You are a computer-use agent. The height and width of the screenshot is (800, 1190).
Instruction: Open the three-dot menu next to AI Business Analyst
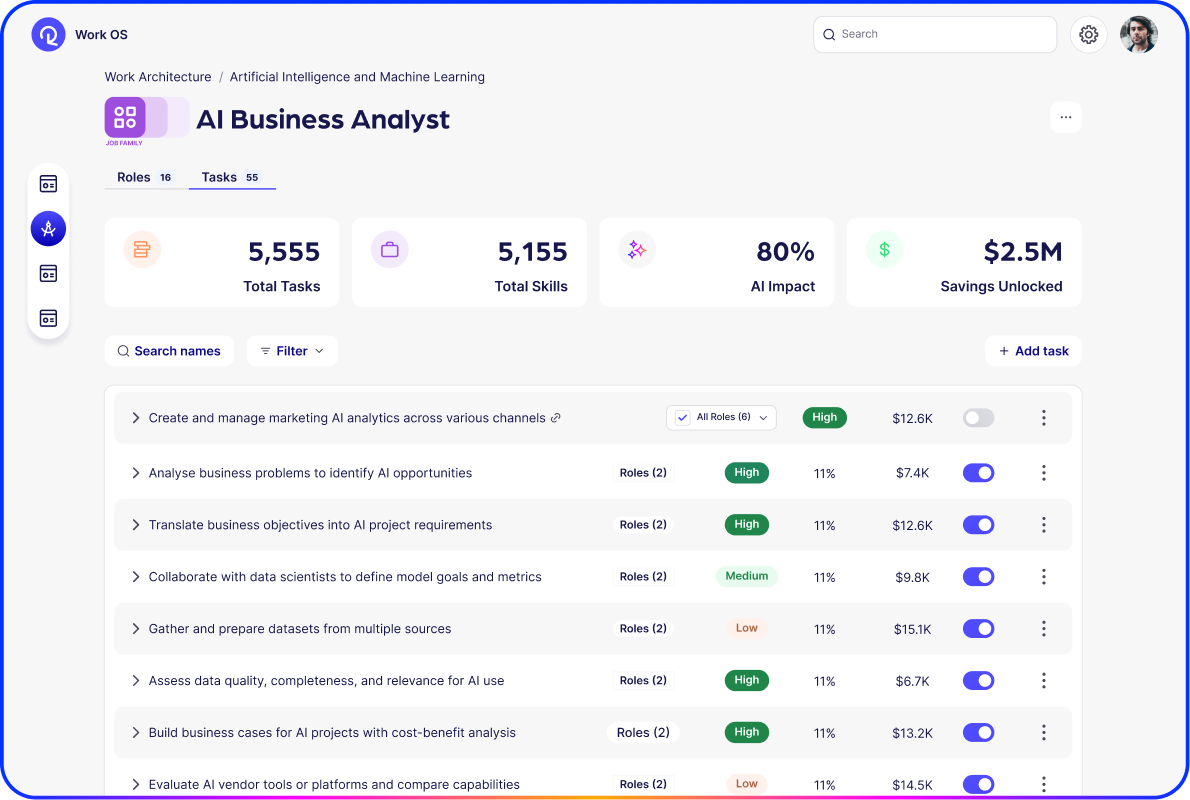point(1065,117)
